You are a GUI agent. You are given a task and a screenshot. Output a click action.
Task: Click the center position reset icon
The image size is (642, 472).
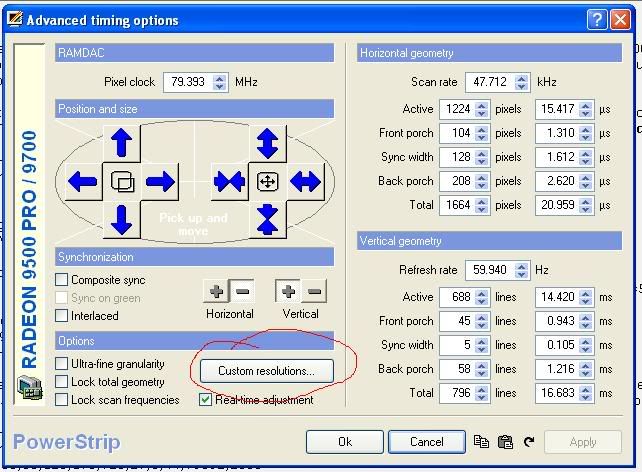click(122, 181)
